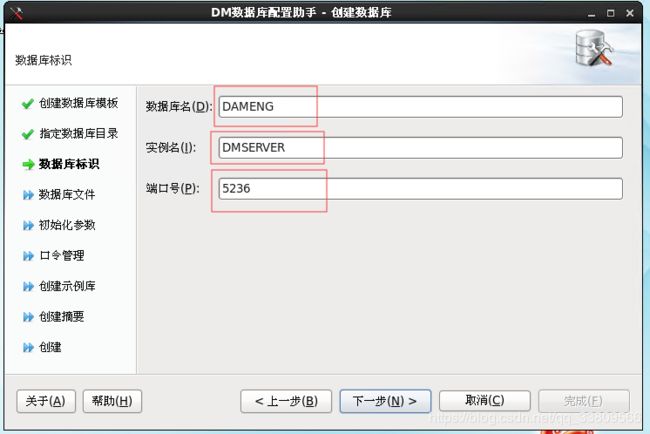Viewport: 650px width, 434px height.
Task: Select the 数据库文件 step
Action: tap(67, 194)
